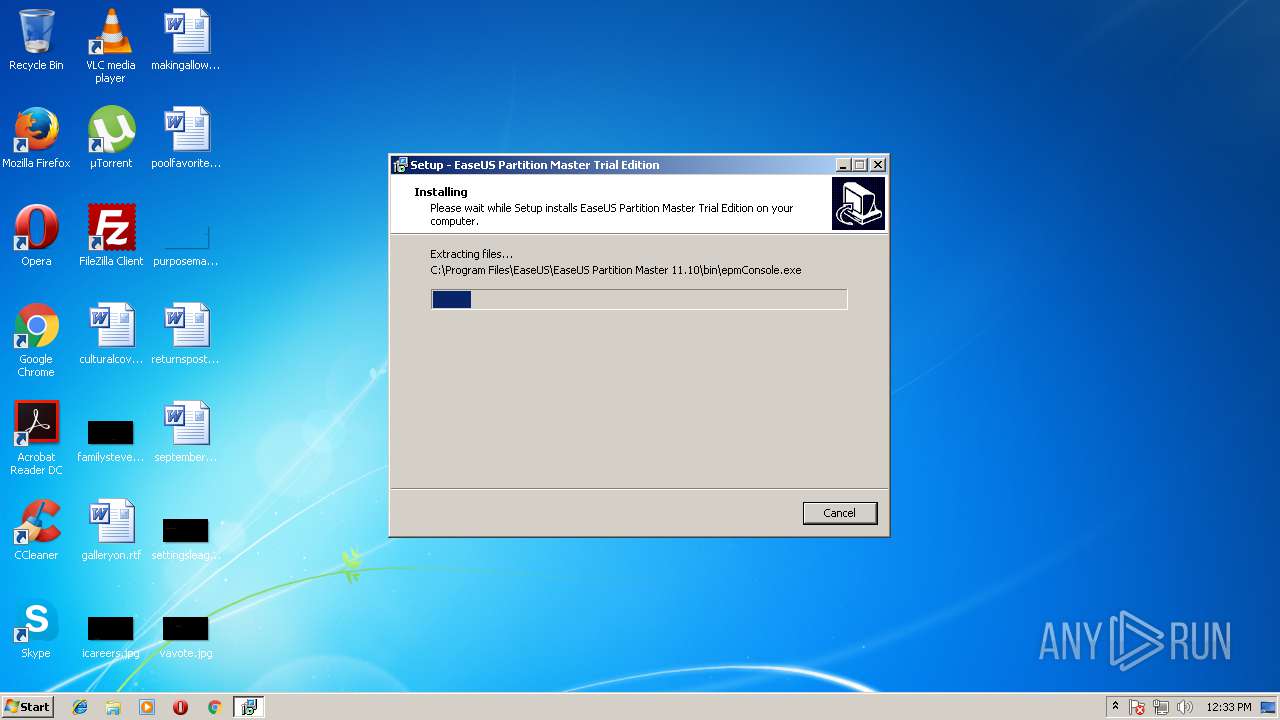Screen dimensions: 1280x720
Task: Select the makingallow Word document icon
Action: (186, 40)
